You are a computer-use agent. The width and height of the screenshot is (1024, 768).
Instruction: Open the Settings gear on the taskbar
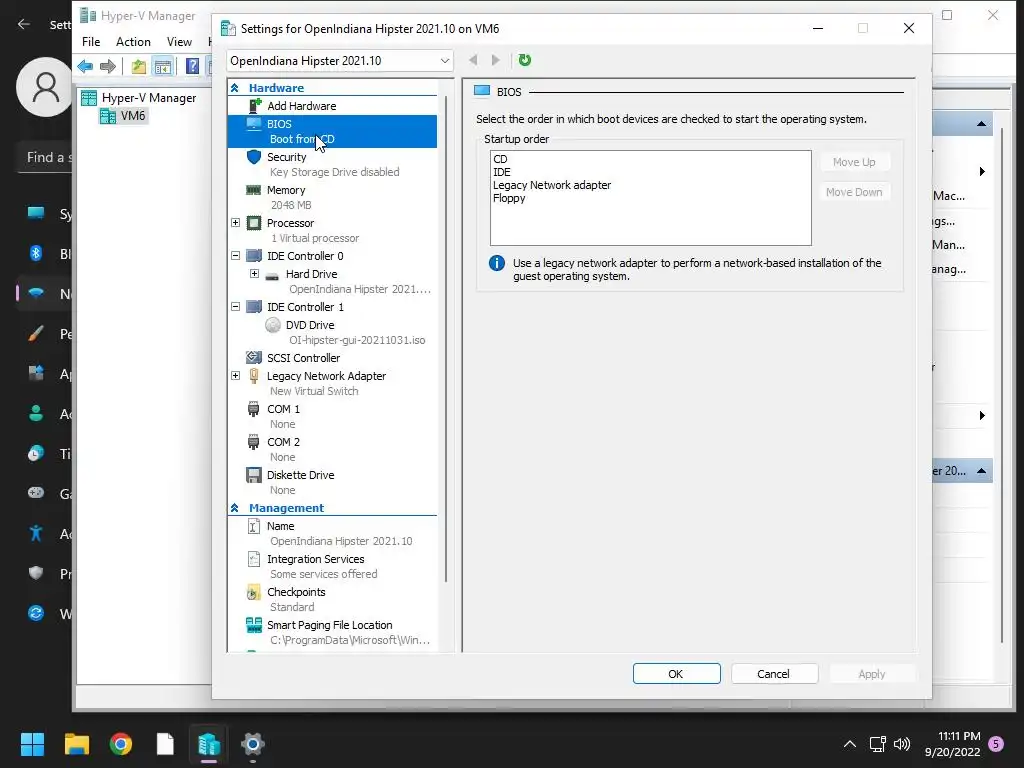click(x=253, y=743)
